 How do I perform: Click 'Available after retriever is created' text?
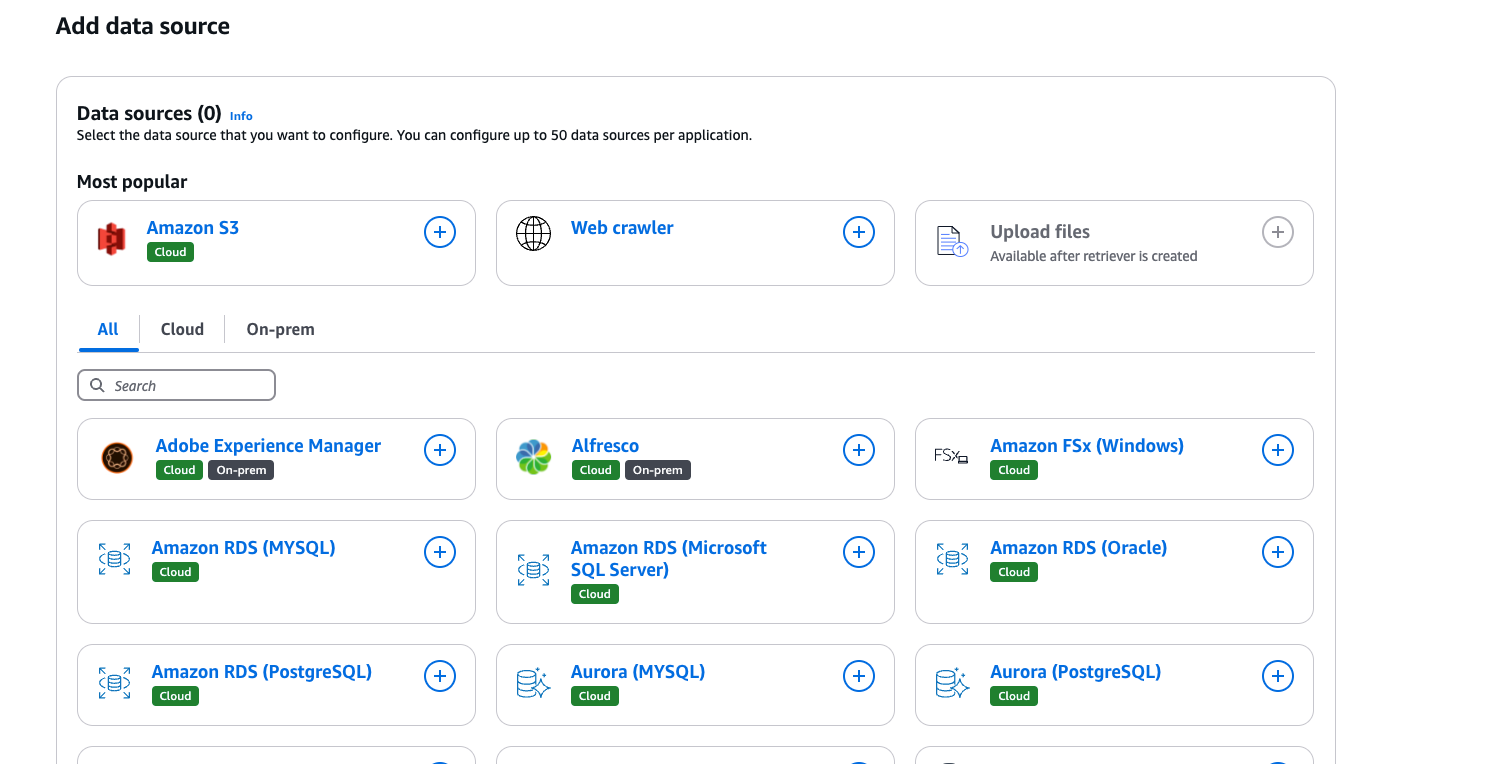(1094, 256)
